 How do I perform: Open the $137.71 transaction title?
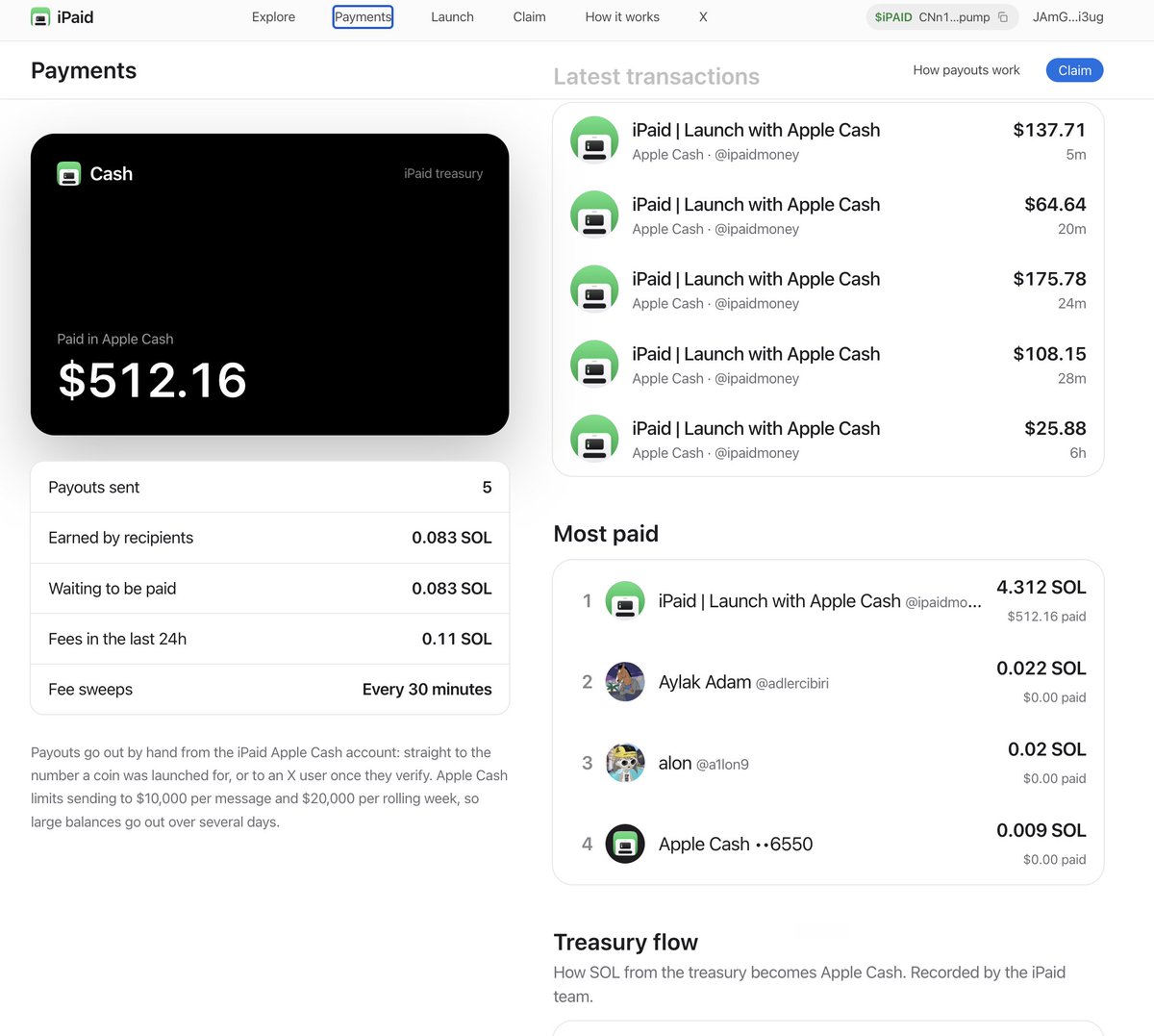pyautogui.click(x=756, y=130)
